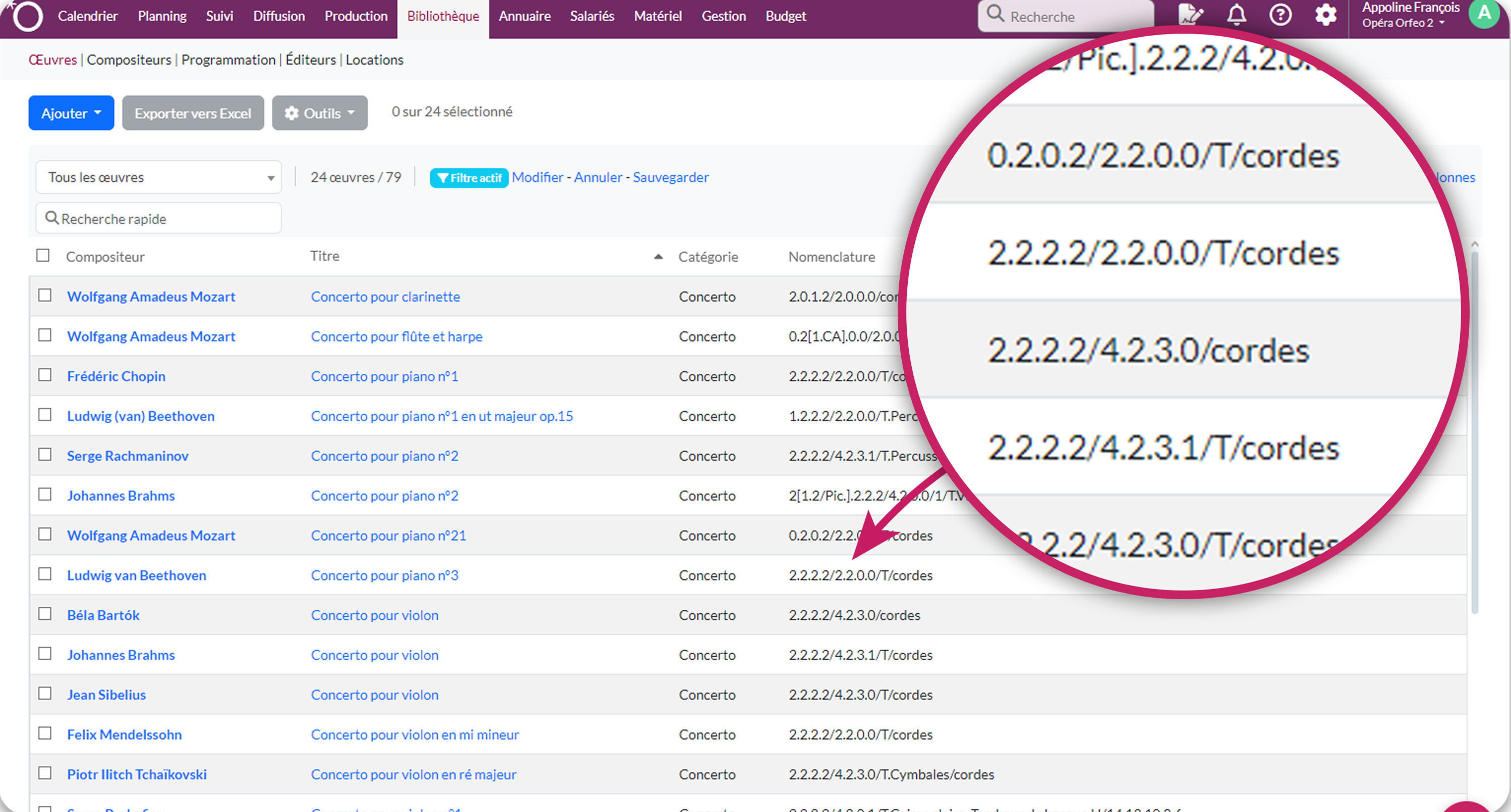Image resolution: width=1511 pixels, height=812 pixels.
Task: Sort by Nomenclature column header
Action: (831, 256)
